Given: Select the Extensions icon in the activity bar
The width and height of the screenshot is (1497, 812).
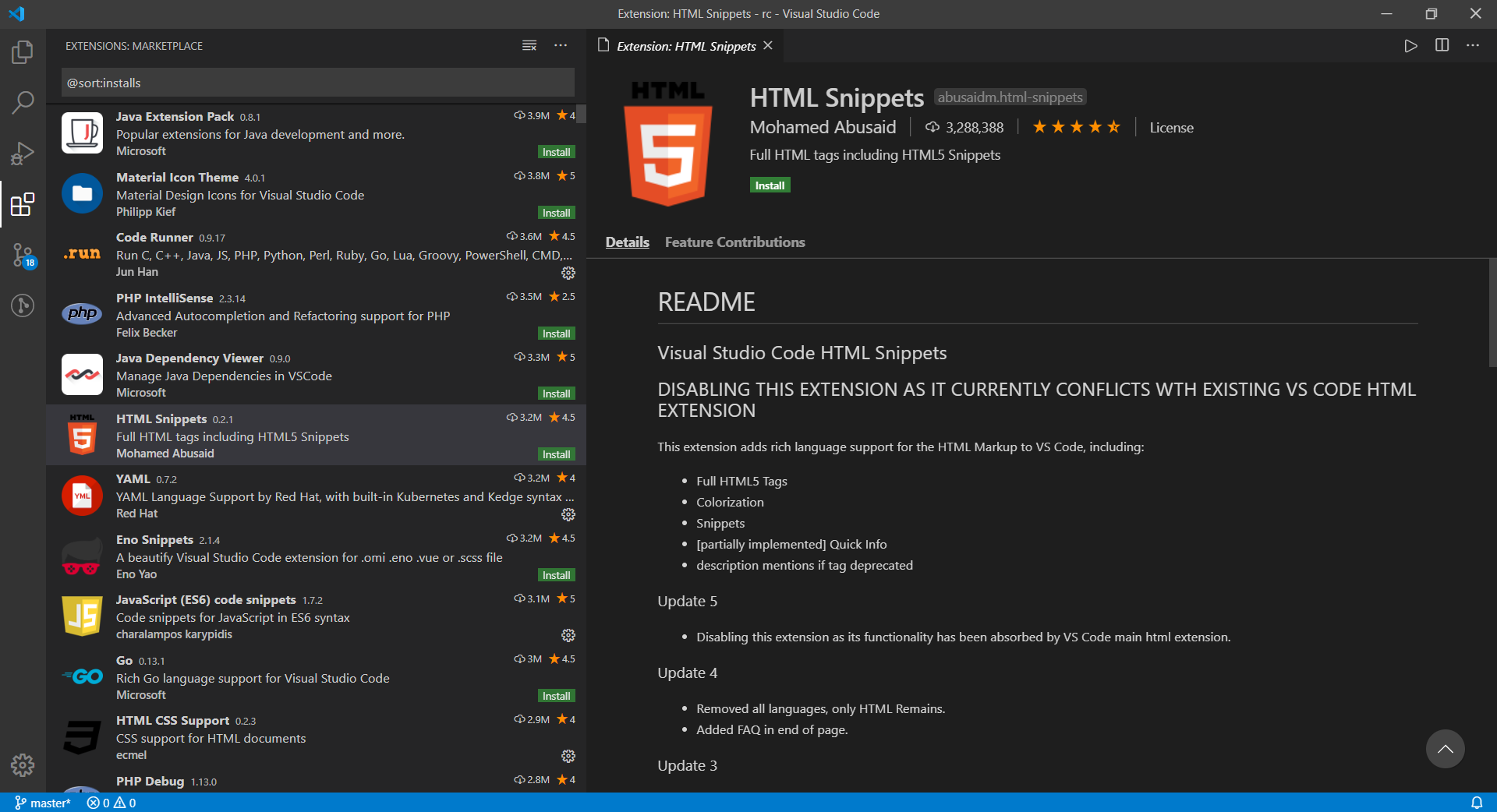Looking at the screenshot, I should click(x=23, y=205).
